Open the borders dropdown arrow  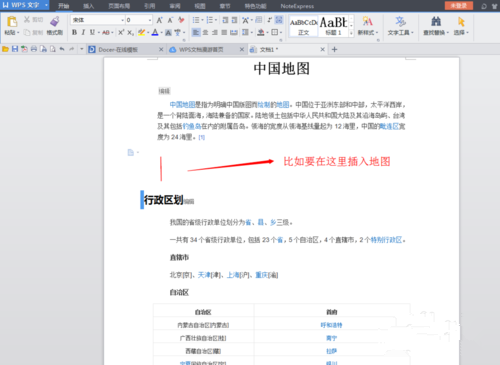pyautogui.click(x=281, y=32)
